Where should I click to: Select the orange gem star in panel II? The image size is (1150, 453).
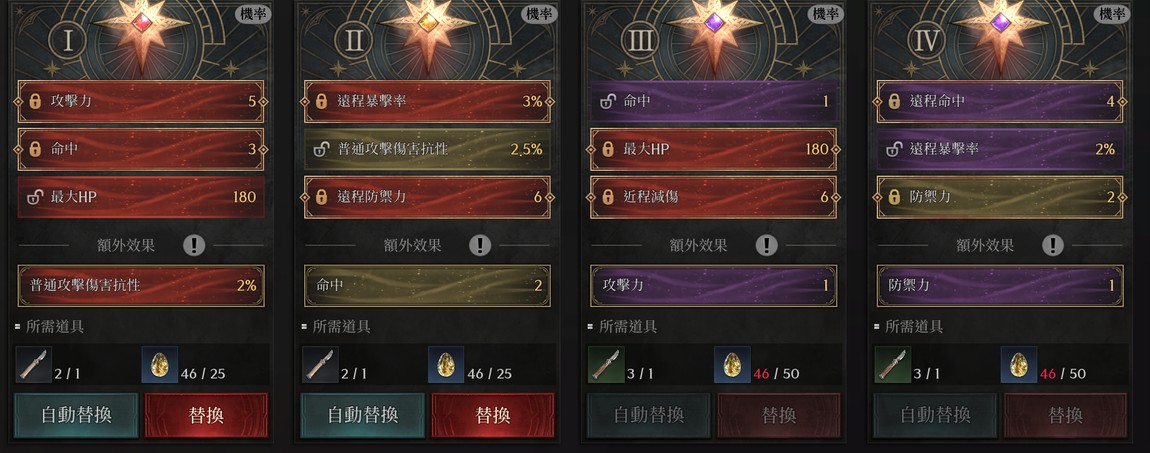[427, 25]
